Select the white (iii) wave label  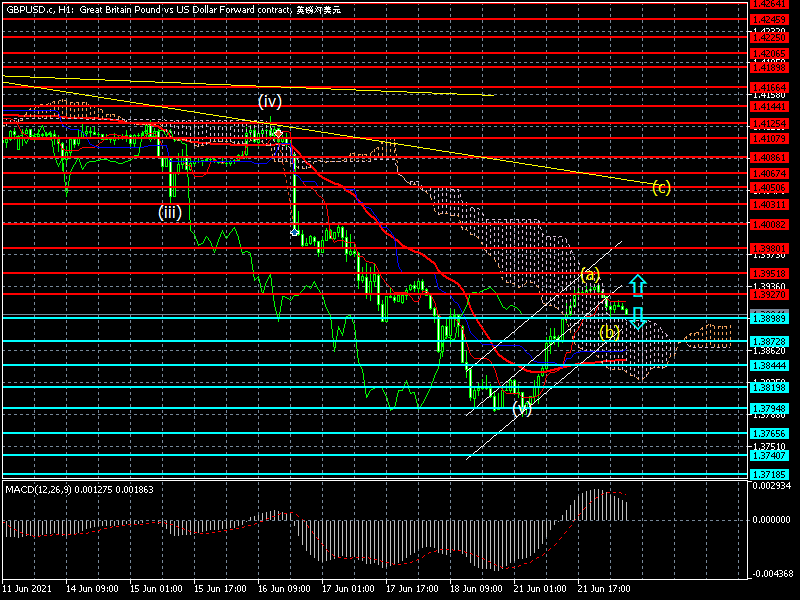[170, 212]
